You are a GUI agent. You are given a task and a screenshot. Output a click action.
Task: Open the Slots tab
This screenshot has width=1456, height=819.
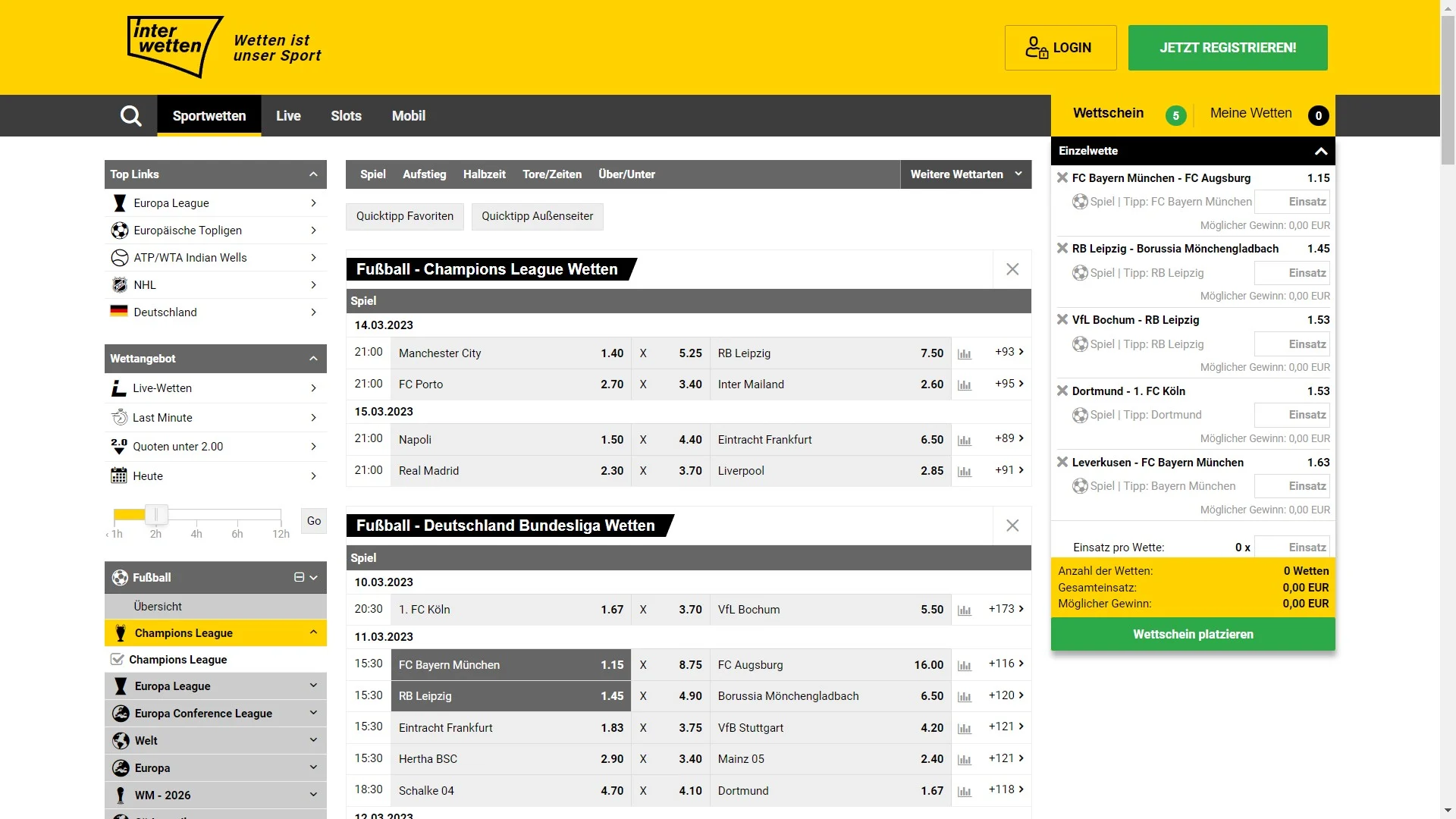click(x=346, y=116)
